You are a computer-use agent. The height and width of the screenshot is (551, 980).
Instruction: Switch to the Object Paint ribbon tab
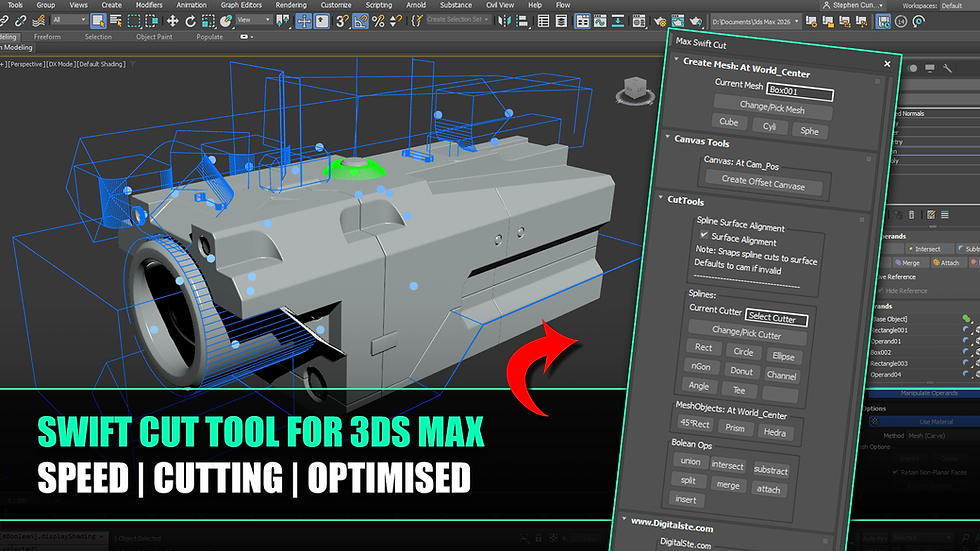pyautogui.click(x=154, y=37)
